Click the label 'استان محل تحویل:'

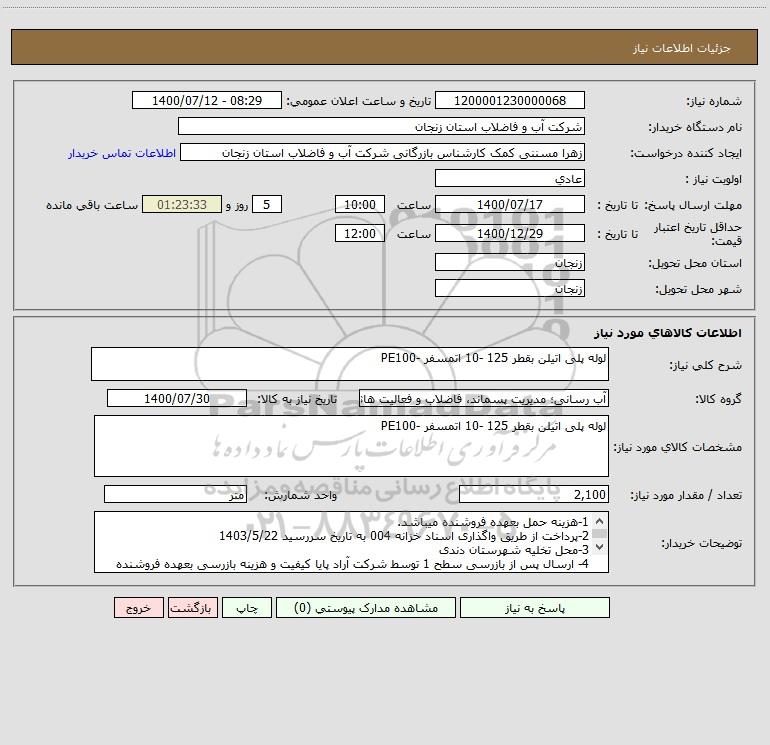695,263
